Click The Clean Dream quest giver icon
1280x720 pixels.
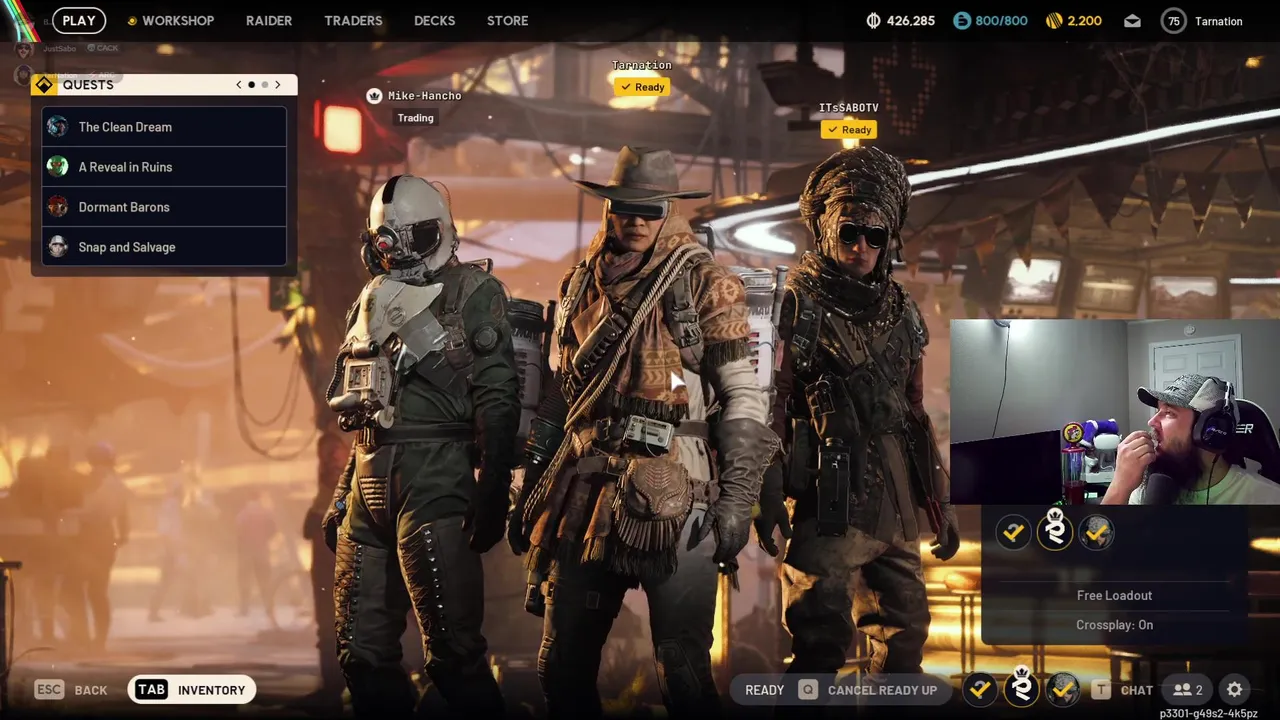coord(58,126)
